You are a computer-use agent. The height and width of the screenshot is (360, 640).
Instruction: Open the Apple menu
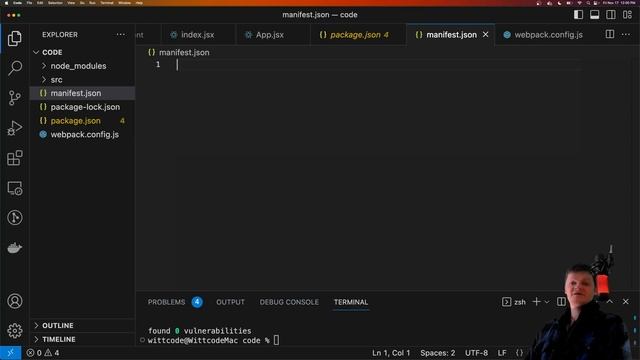[x=6, y=2]
